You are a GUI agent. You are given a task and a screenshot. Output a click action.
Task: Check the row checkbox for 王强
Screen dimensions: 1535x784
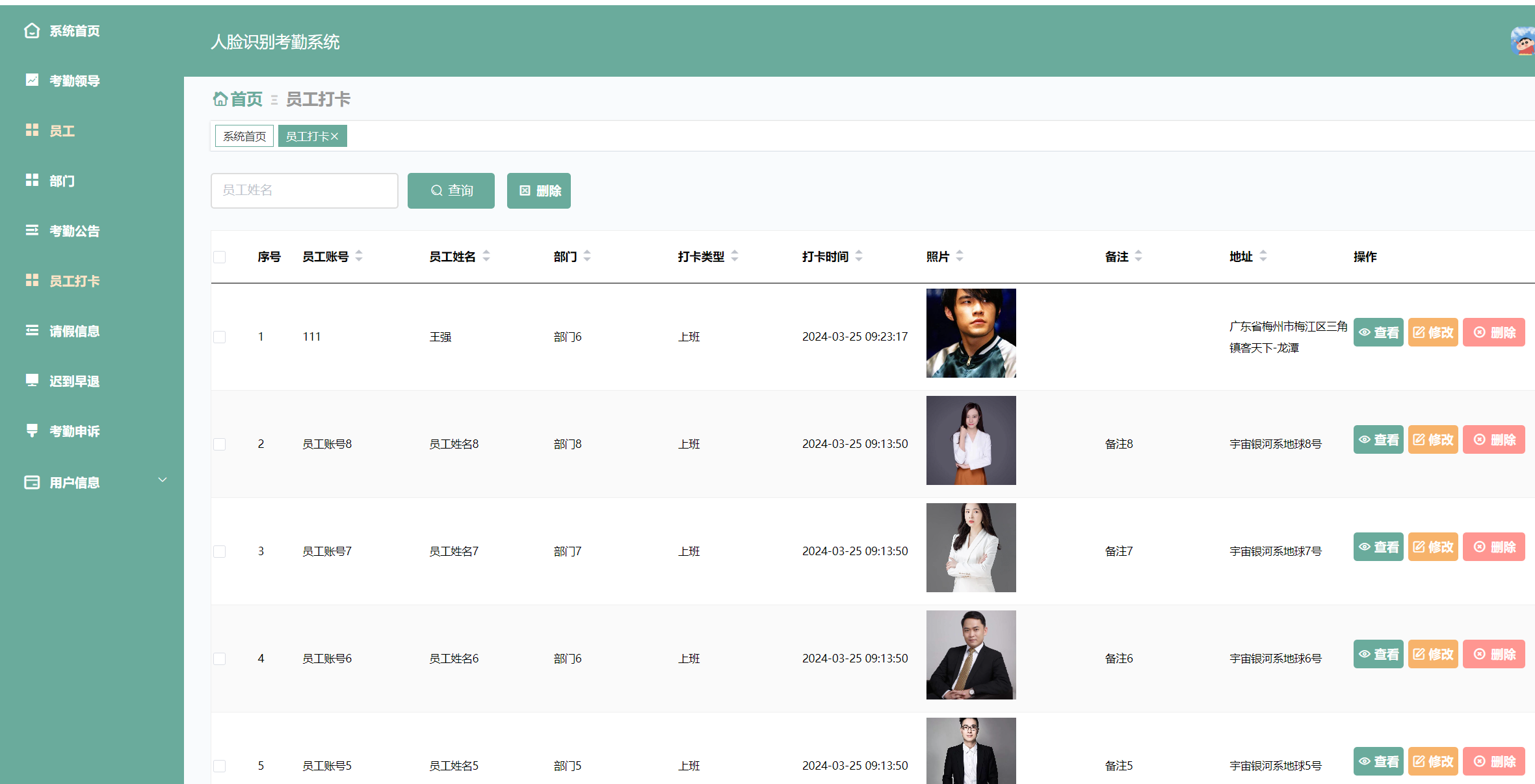tap(220, 337)
